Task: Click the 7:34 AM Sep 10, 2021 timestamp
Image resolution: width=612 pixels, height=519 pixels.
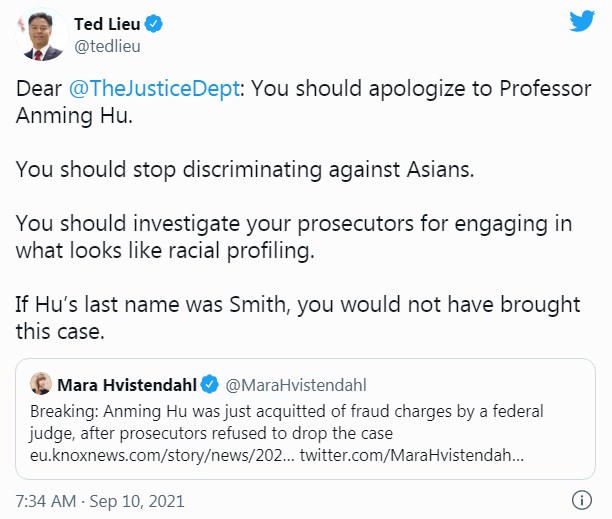Action: tap(100, 501)
